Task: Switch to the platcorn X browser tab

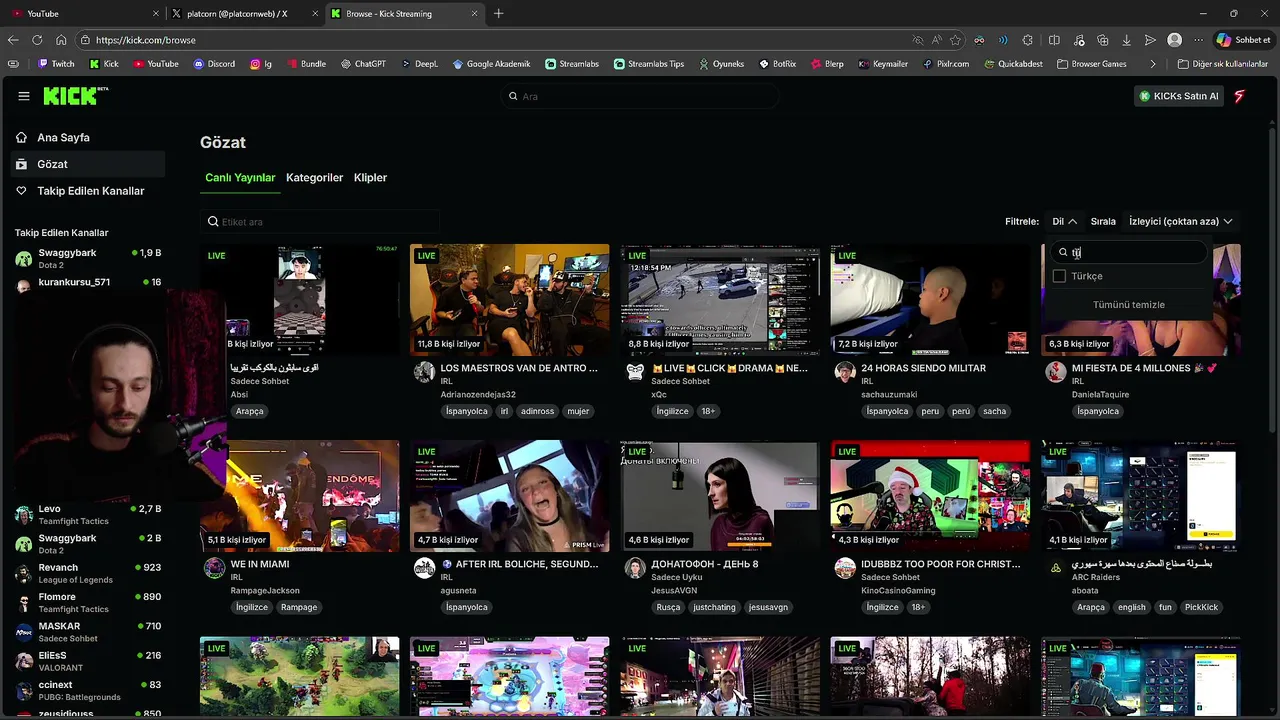Action: 244,14
